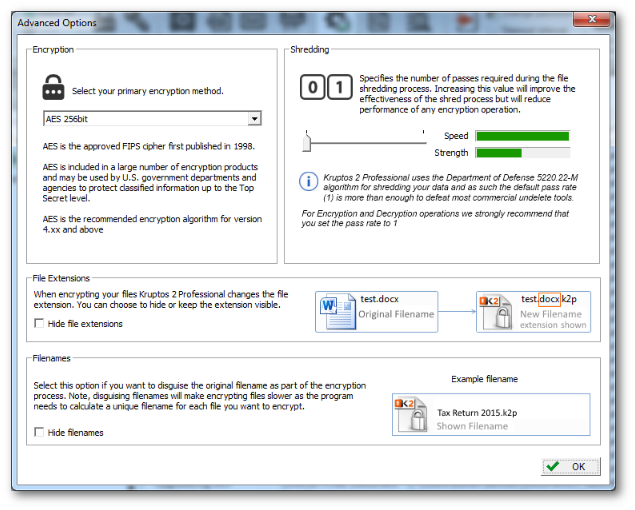Click the highlighted 'docx' in the new filename
This screenshot has height=510, width=635.
click(x=549, y=299)
